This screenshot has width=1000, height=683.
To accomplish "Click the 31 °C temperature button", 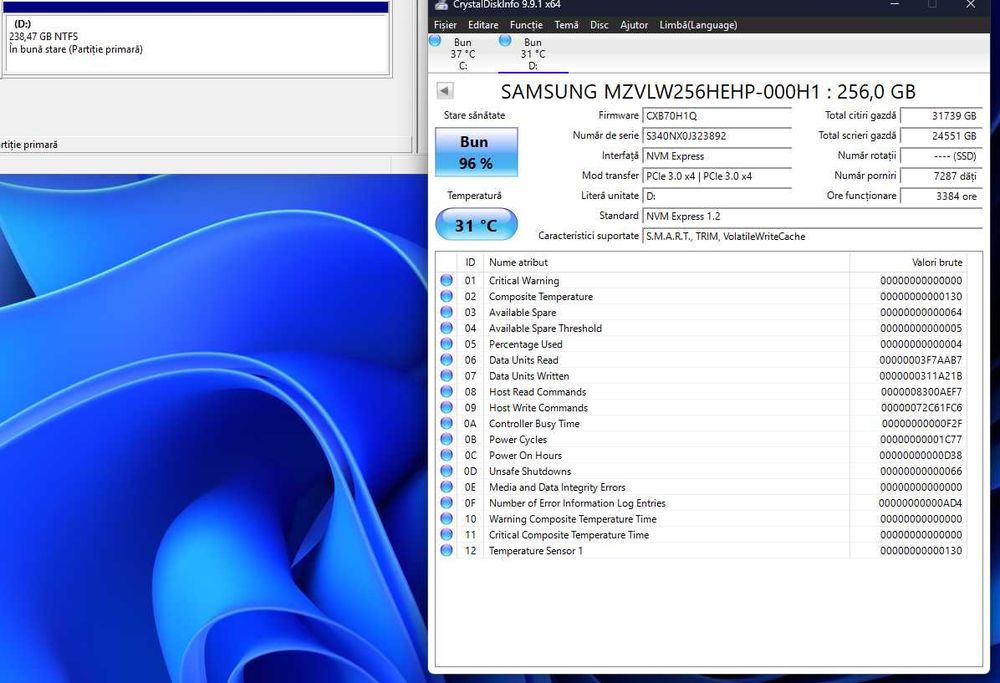I will [x=476, y=224].
